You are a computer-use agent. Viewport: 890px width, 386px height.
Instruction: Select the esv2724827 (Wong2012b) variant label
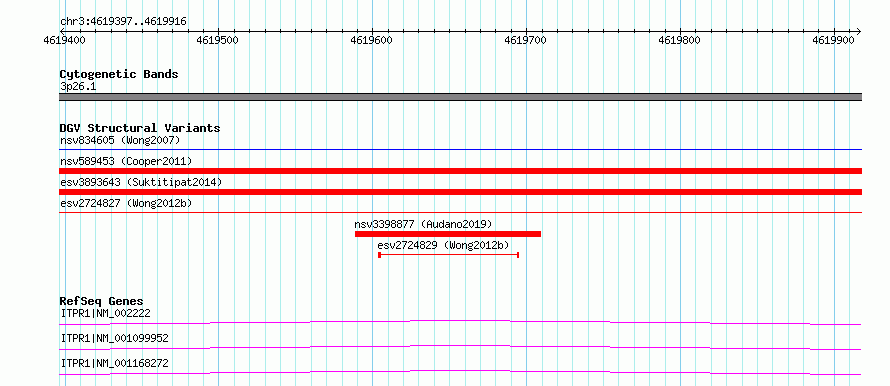click(x=126, y=203)
